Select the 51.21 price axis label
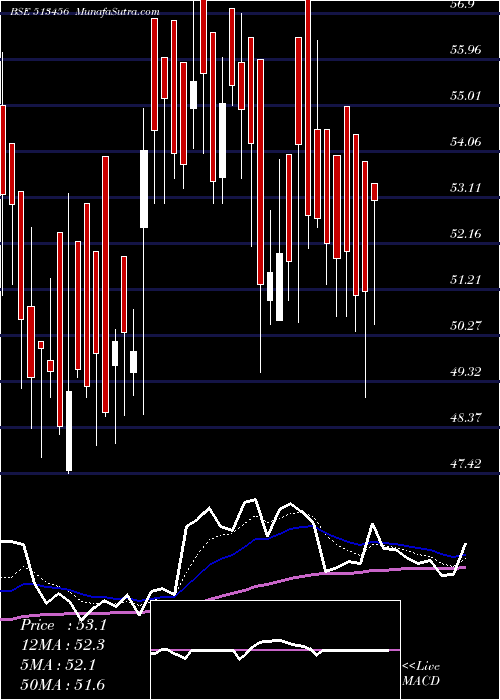Image resolution: width=500 pixels, height=700 pixels. [466, 280]
